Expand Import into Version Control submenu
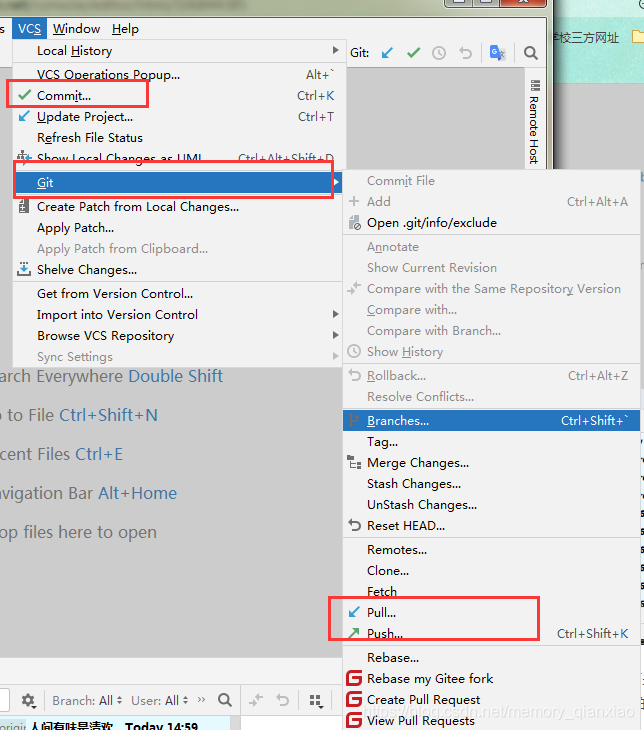 tap(178, 315)
